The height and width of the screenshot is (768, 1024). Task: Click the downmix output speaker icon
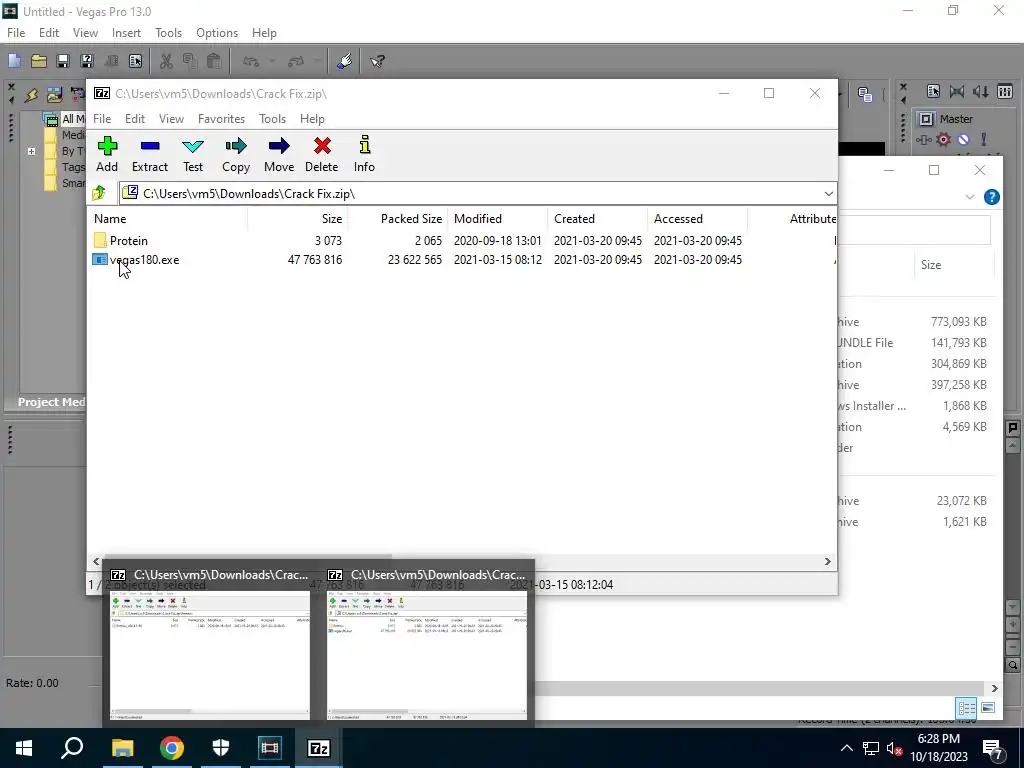point(957,92)
